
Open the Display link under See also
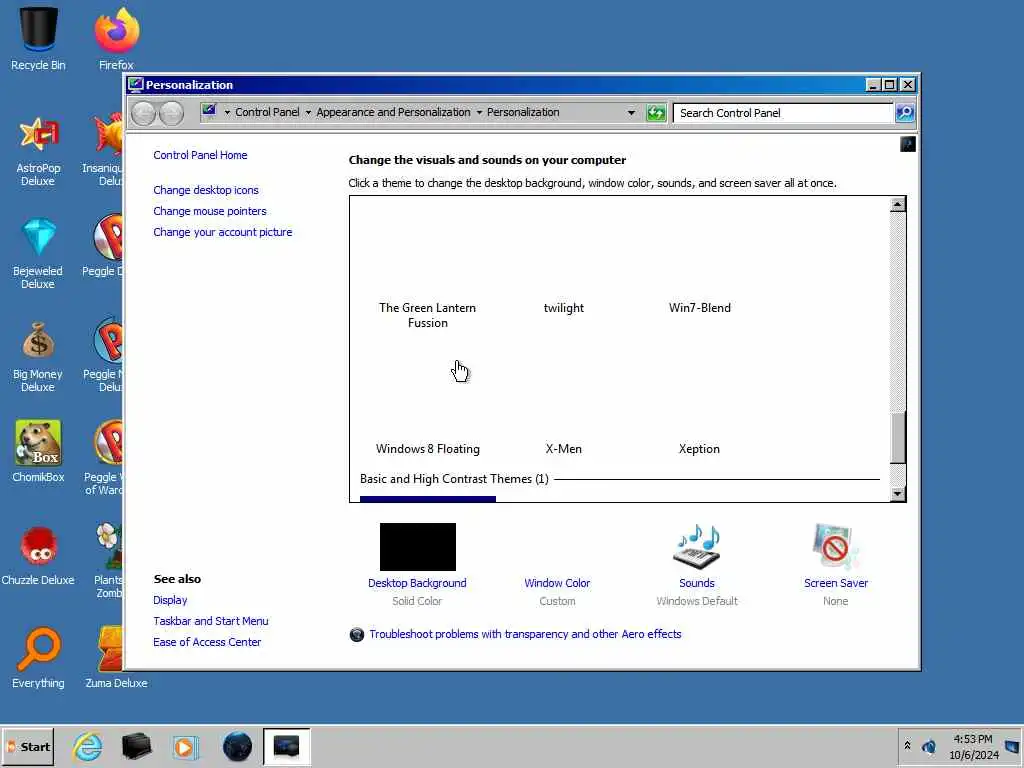(170, 600)
